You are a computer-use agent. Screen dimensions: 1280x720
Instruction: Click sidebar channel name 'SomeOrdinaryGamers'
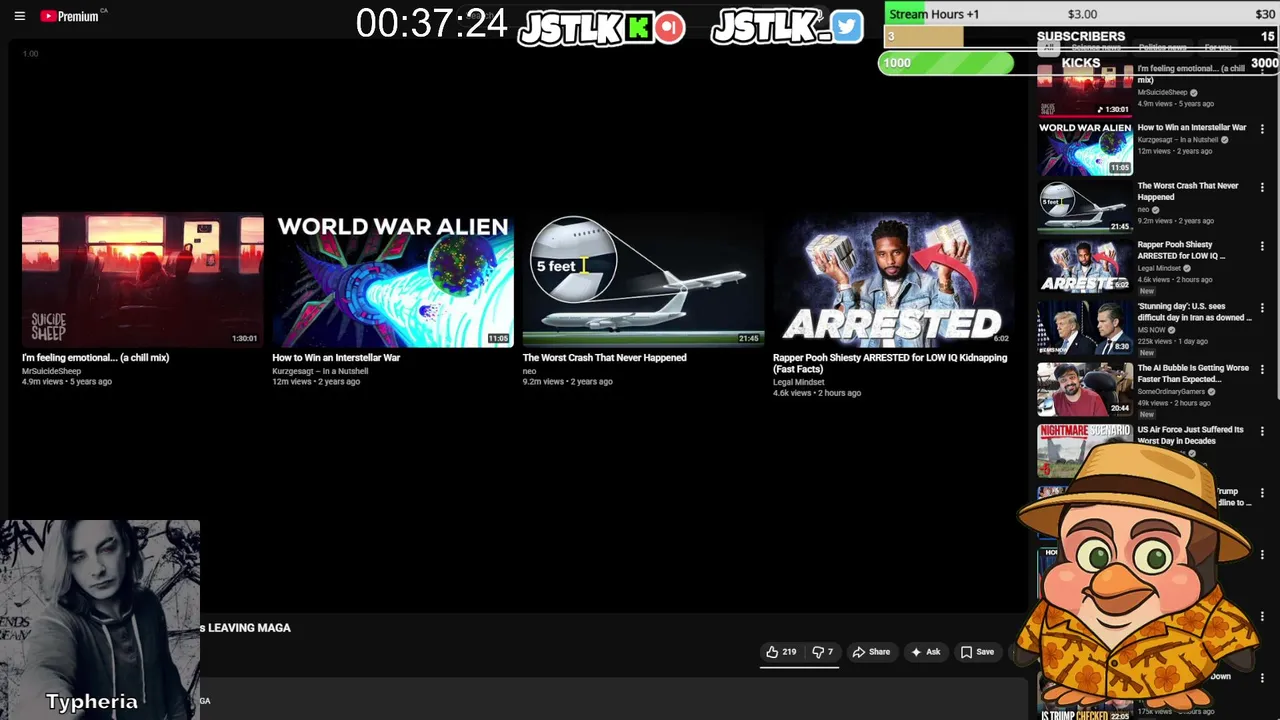click(x=1171, y=392)
